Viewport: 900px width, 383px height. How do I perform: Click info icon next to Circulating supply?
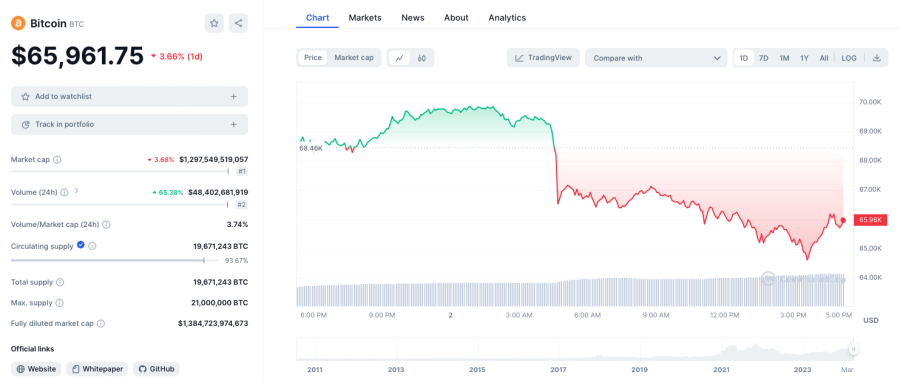point(92,246)
